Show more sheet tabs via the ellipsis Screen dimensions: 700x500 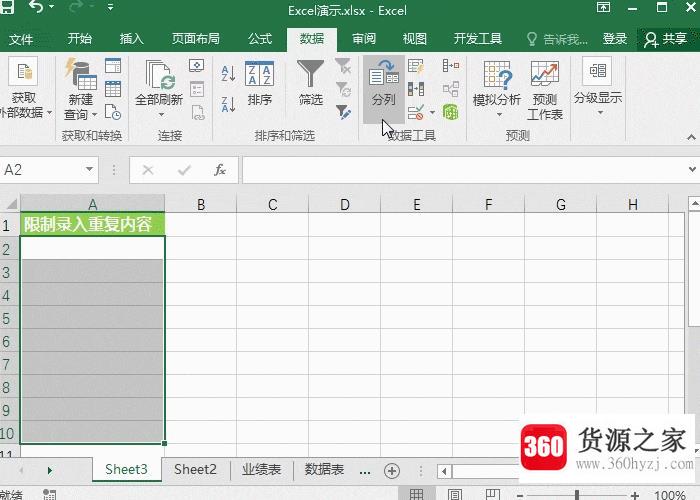[x=365, y=471]
